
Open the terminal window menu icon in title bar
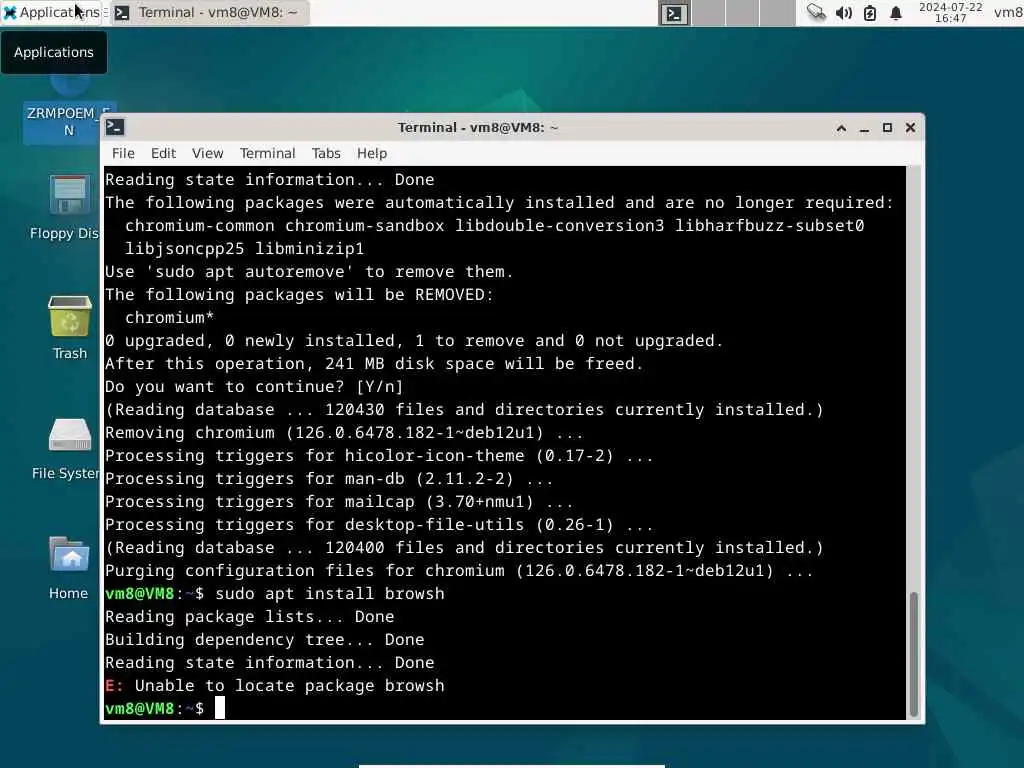[x=115, y=127]
